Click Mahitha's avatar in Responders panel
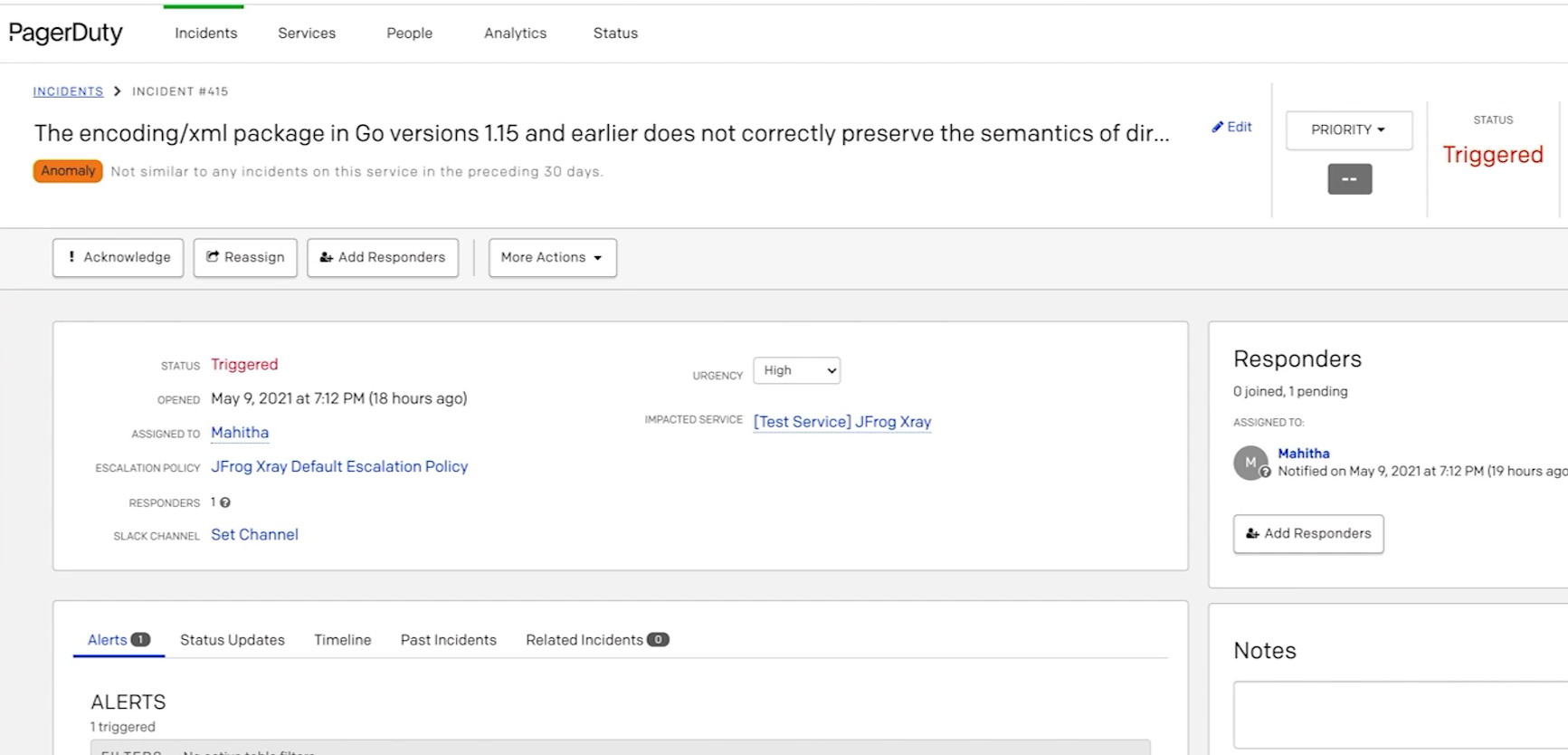 (1250, 463)
